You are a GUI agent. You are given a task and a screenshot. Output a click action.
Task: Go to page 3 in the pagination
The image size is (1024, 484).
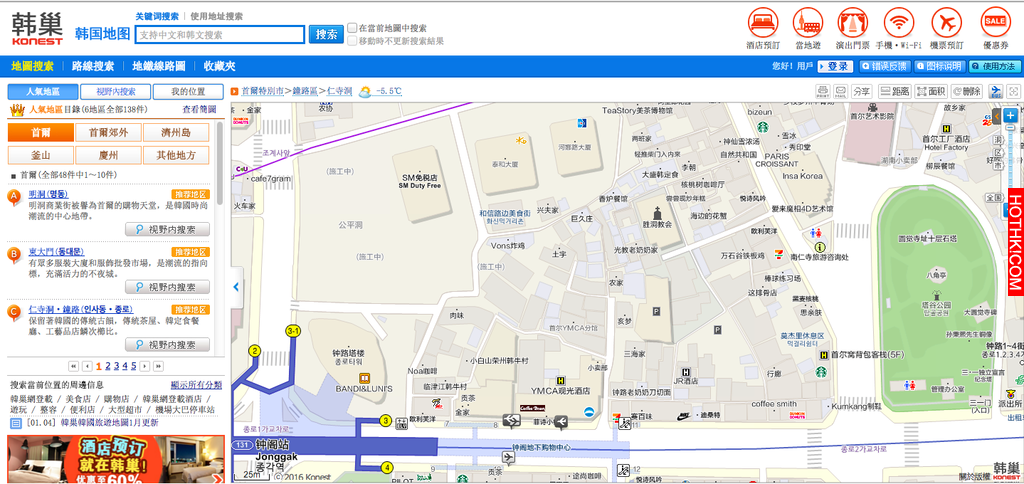click(116, 366)
